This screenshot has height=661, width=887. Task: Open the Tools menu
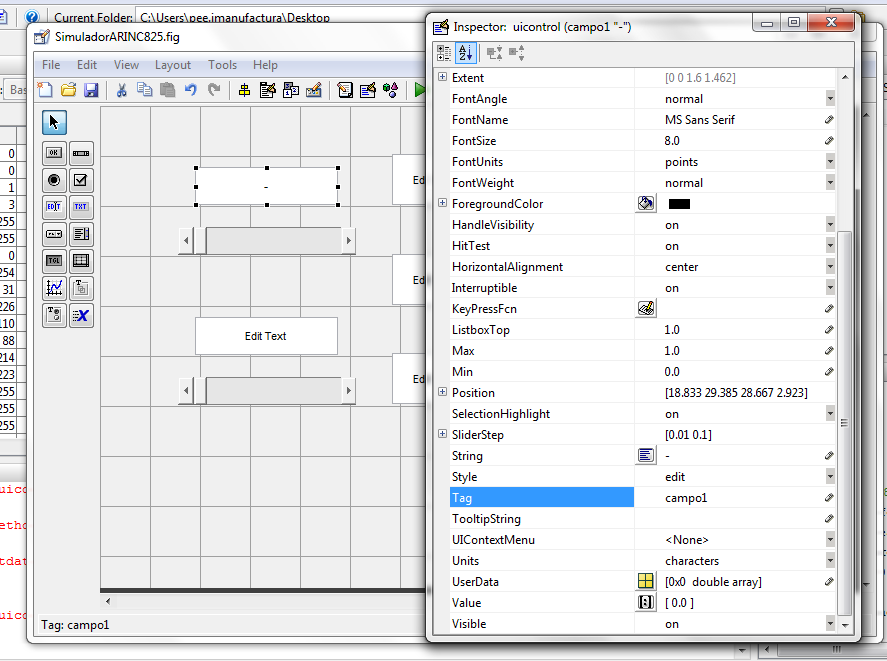[222, 65]
